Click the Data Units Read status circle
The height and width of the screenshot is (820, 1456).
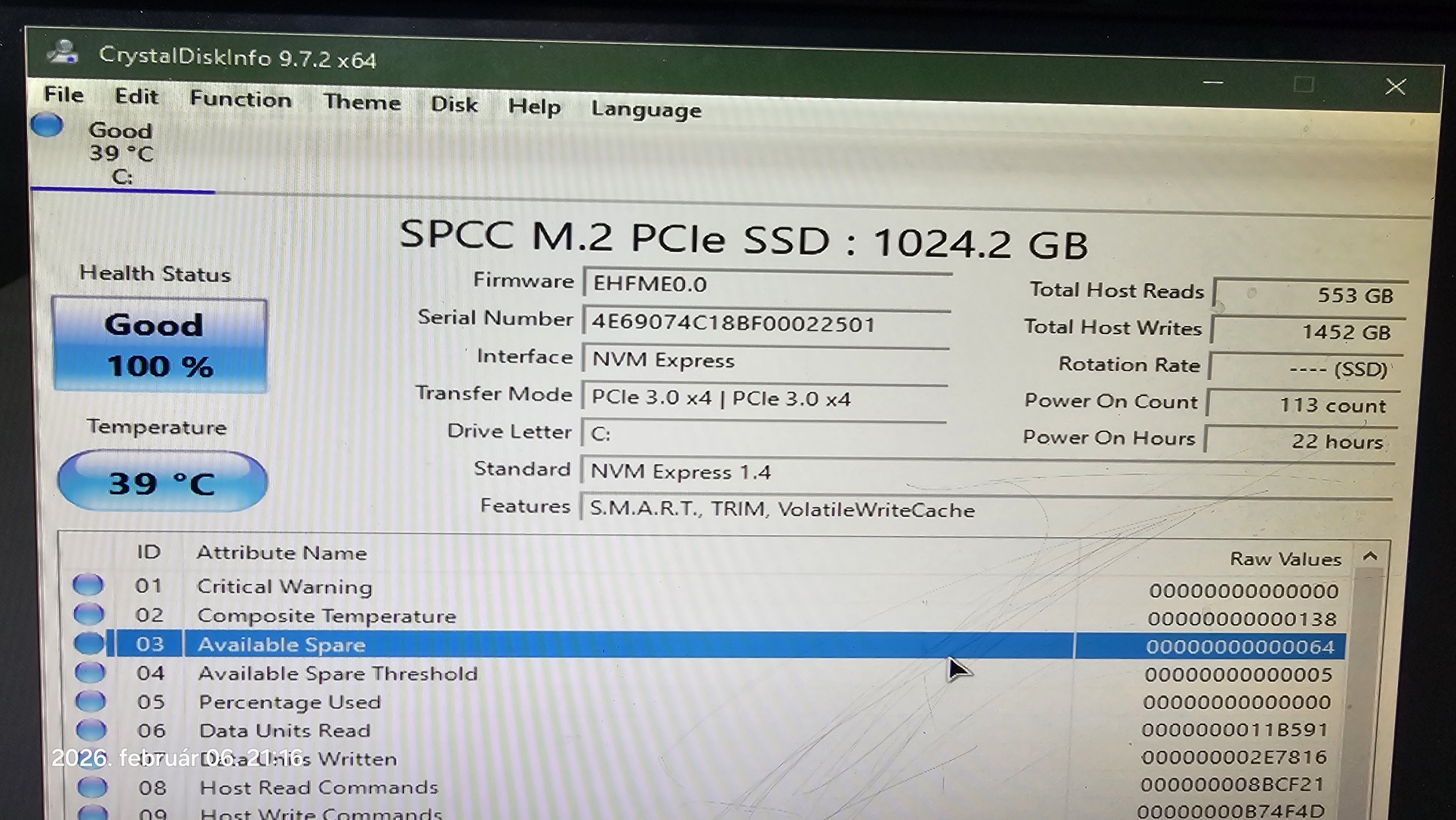click(x=91, y=729)
